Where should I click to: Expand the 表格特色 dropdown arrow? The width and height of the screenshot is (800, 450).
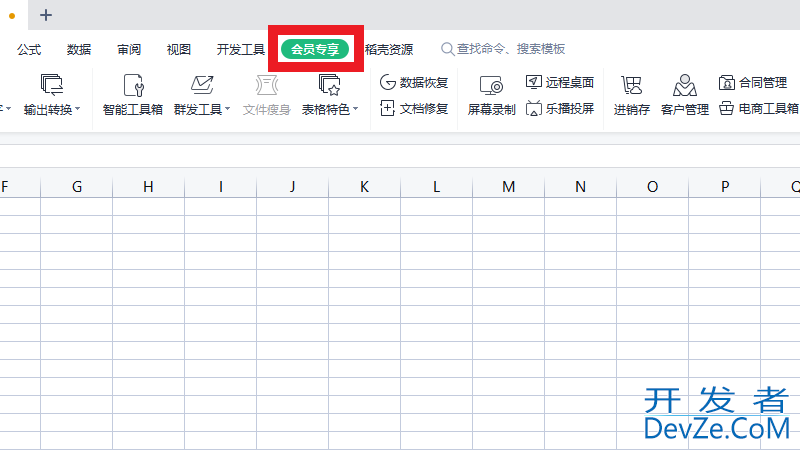click(x=356, y=109)
